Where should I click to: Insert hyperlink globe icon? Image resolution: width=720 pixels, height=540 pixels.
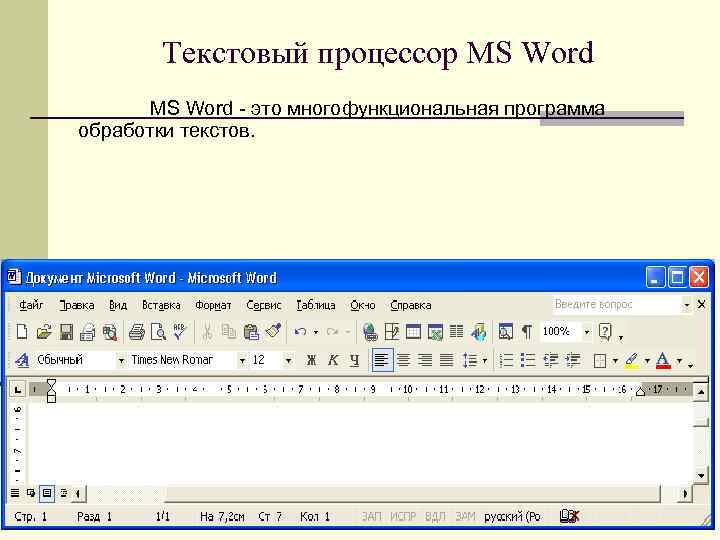[370, 332]
